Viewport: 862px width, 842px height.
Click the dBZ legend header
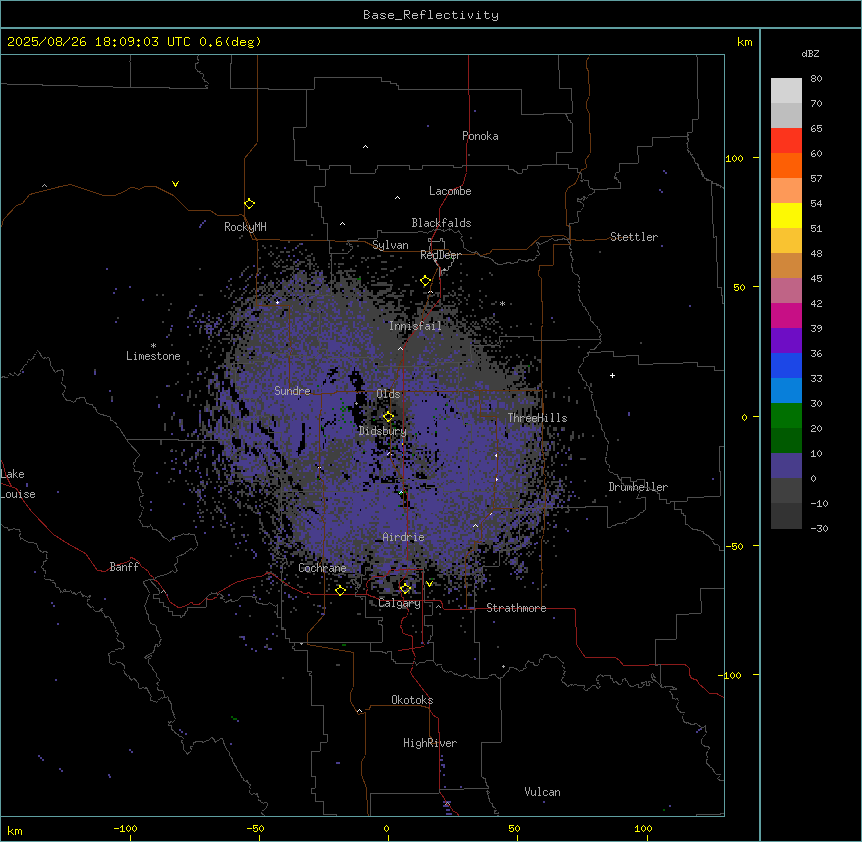pos(810,54)
